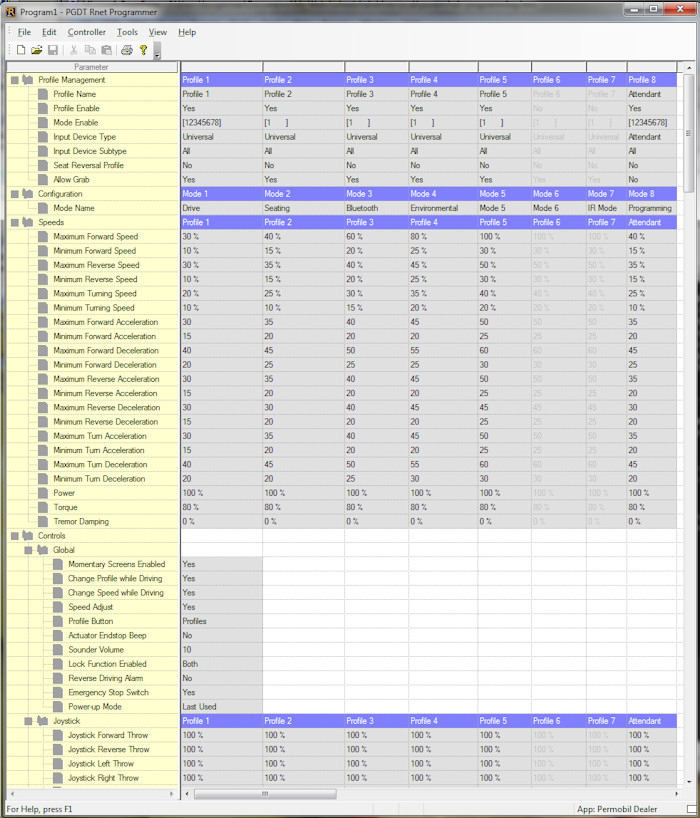The width and height of the screenshot is (700, 818).
Task: Collapse the Speeds tree group
Action: click(x=14, y=222)
